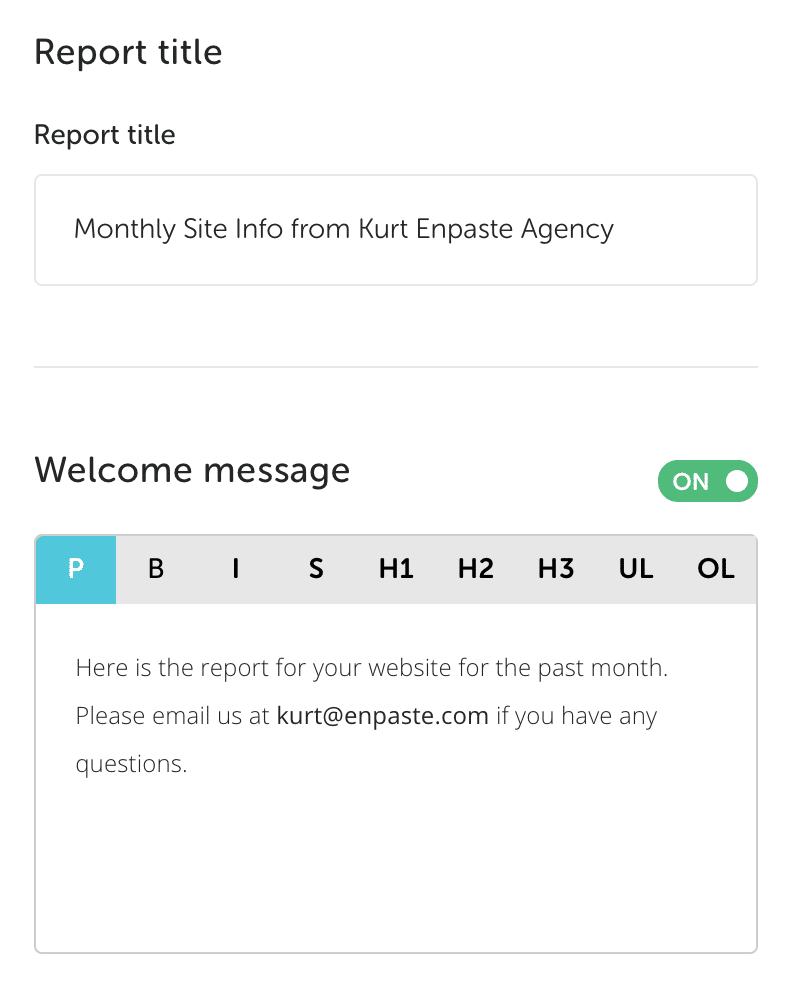Apply italic using the I button

[236, 570]
